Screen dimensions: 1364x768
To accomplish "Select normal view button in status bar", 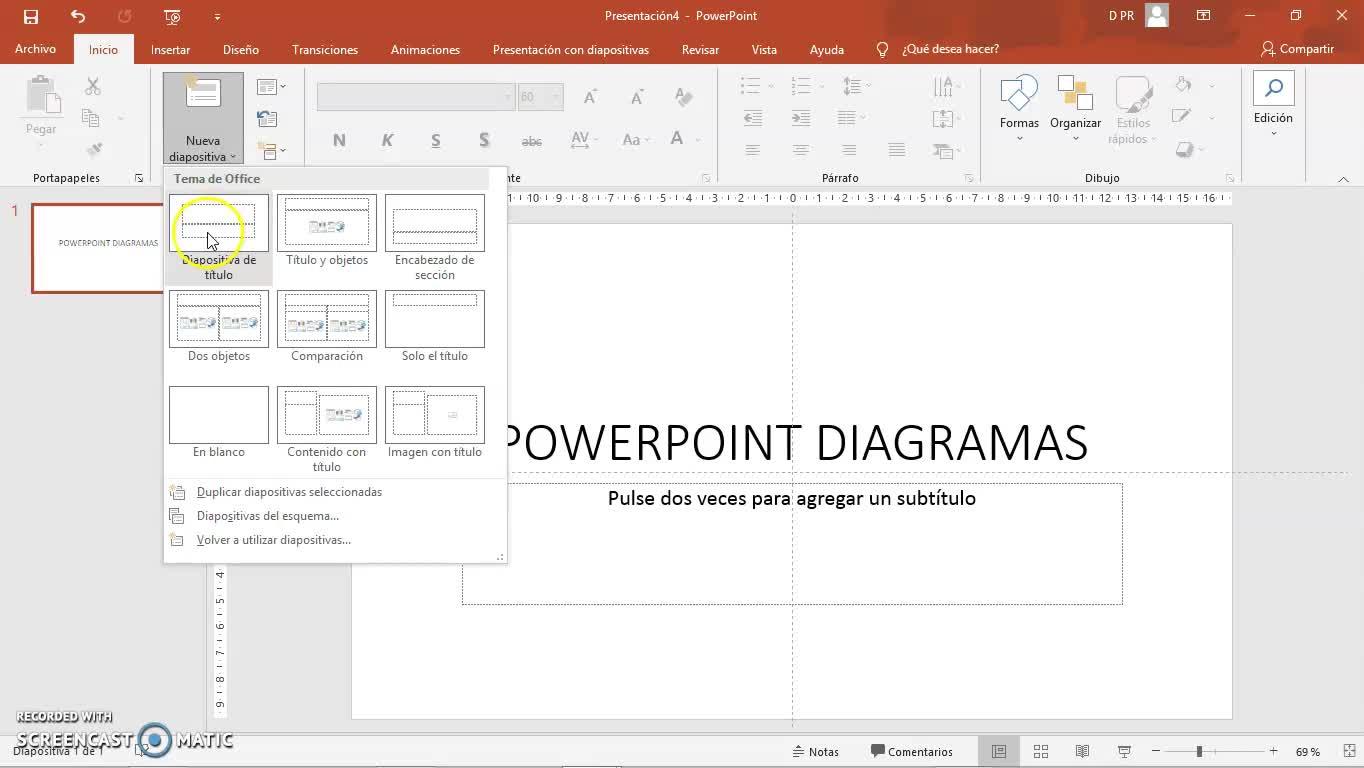I will tap(998, 751).
